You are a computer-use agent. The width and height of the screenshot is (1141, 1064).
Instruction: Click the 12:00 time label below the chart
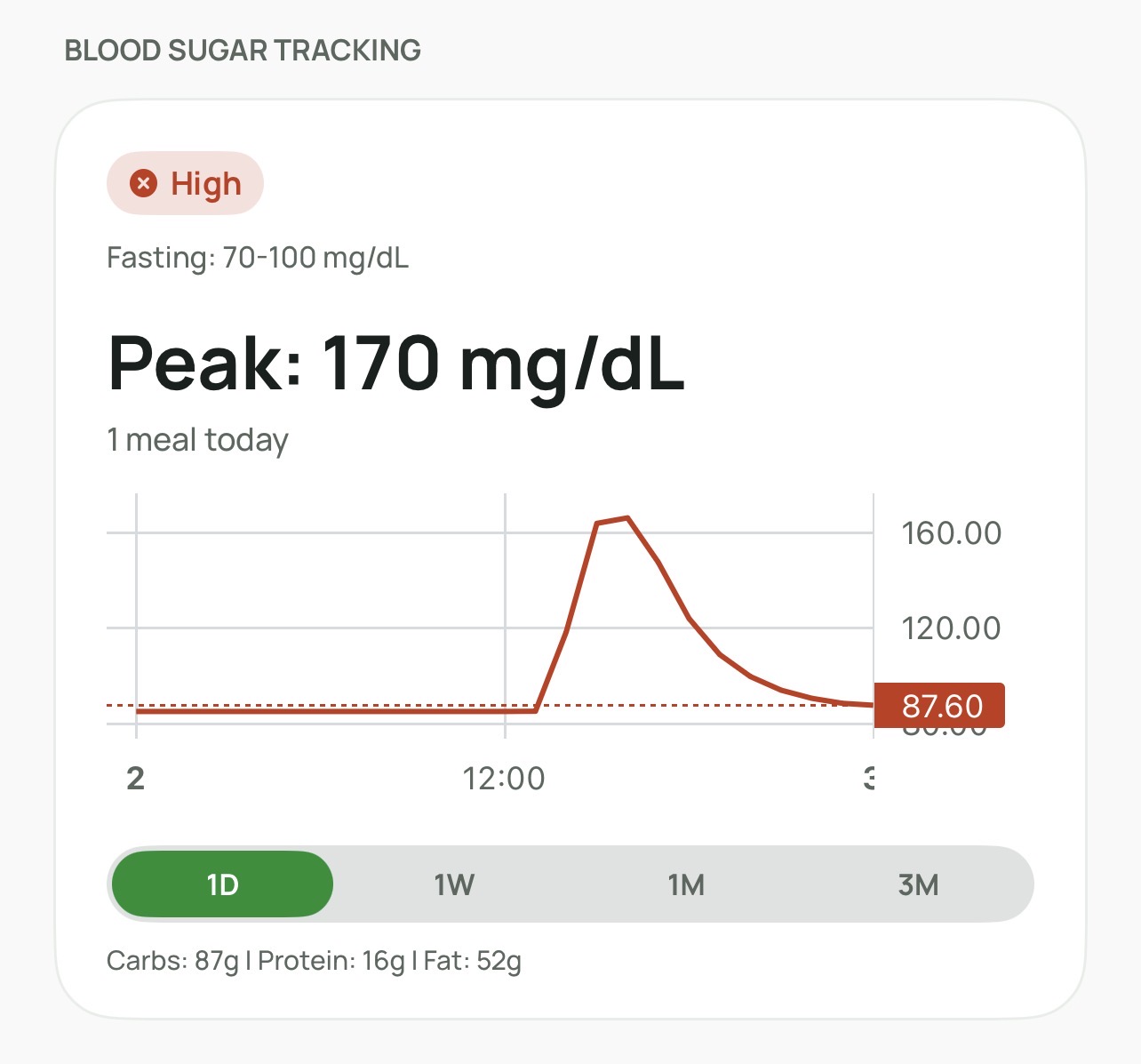[x=503, y=778]
